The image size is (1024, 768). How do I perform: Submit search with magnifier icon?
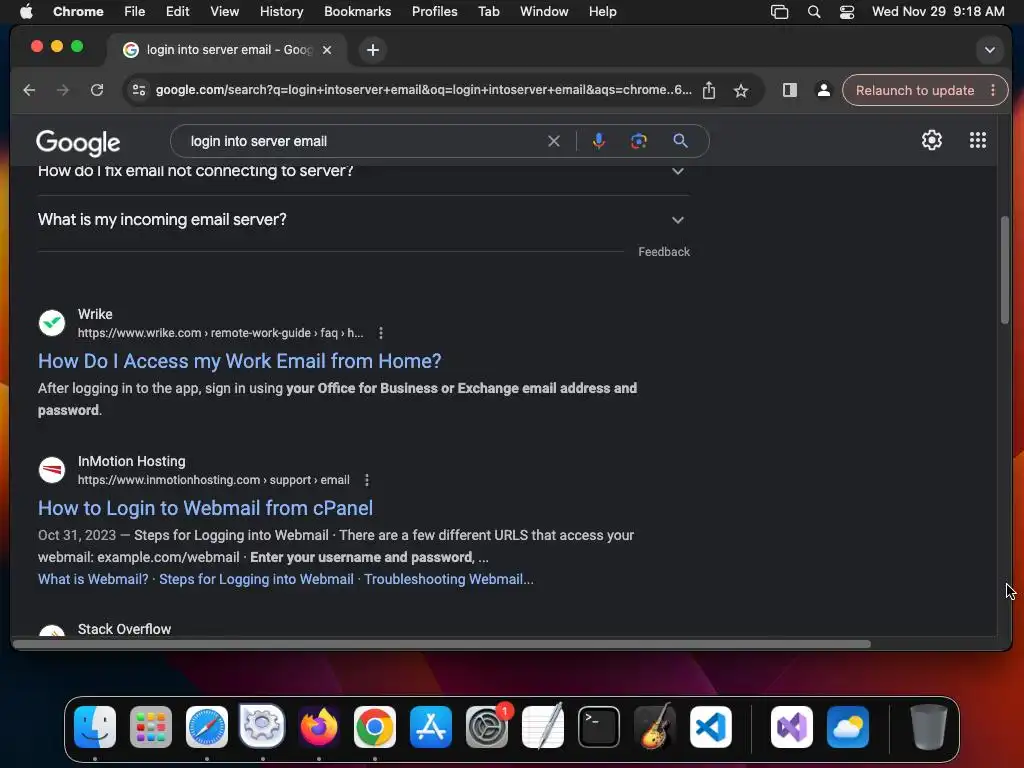point(680,141)
